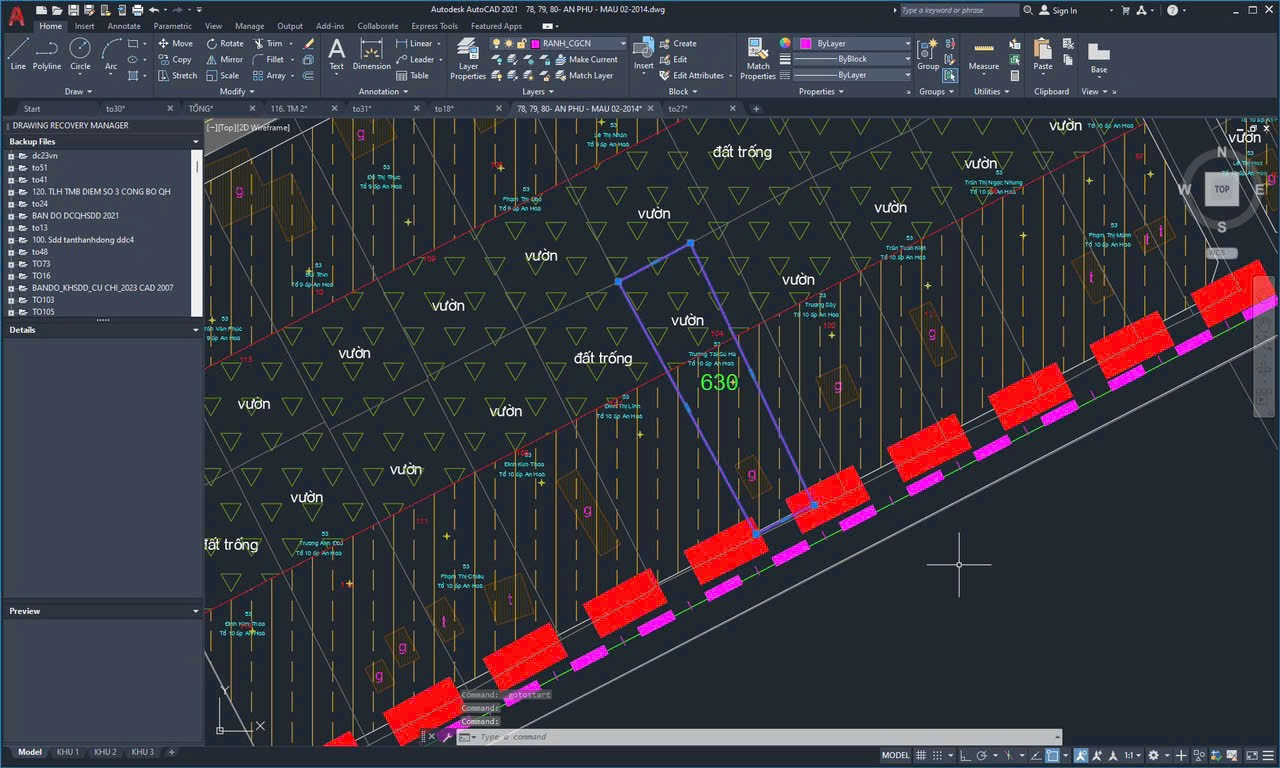The image size is (1280, 768).
Task: Activate the Scale command
Action: coord(223,75)
